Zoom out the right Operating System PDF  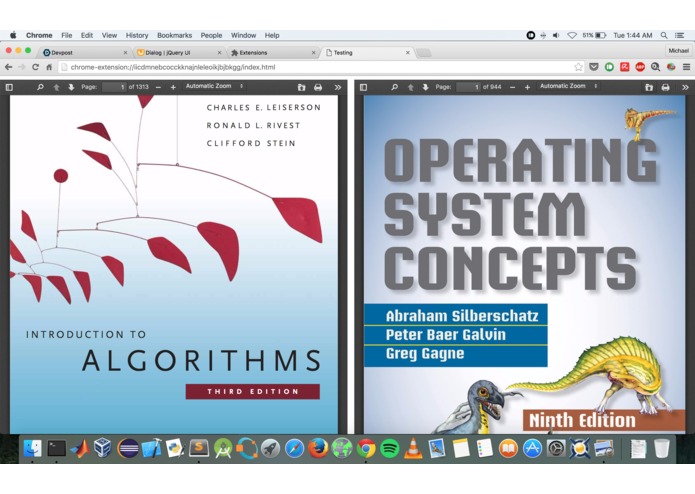pyautogui.click(x=512, y=87)
